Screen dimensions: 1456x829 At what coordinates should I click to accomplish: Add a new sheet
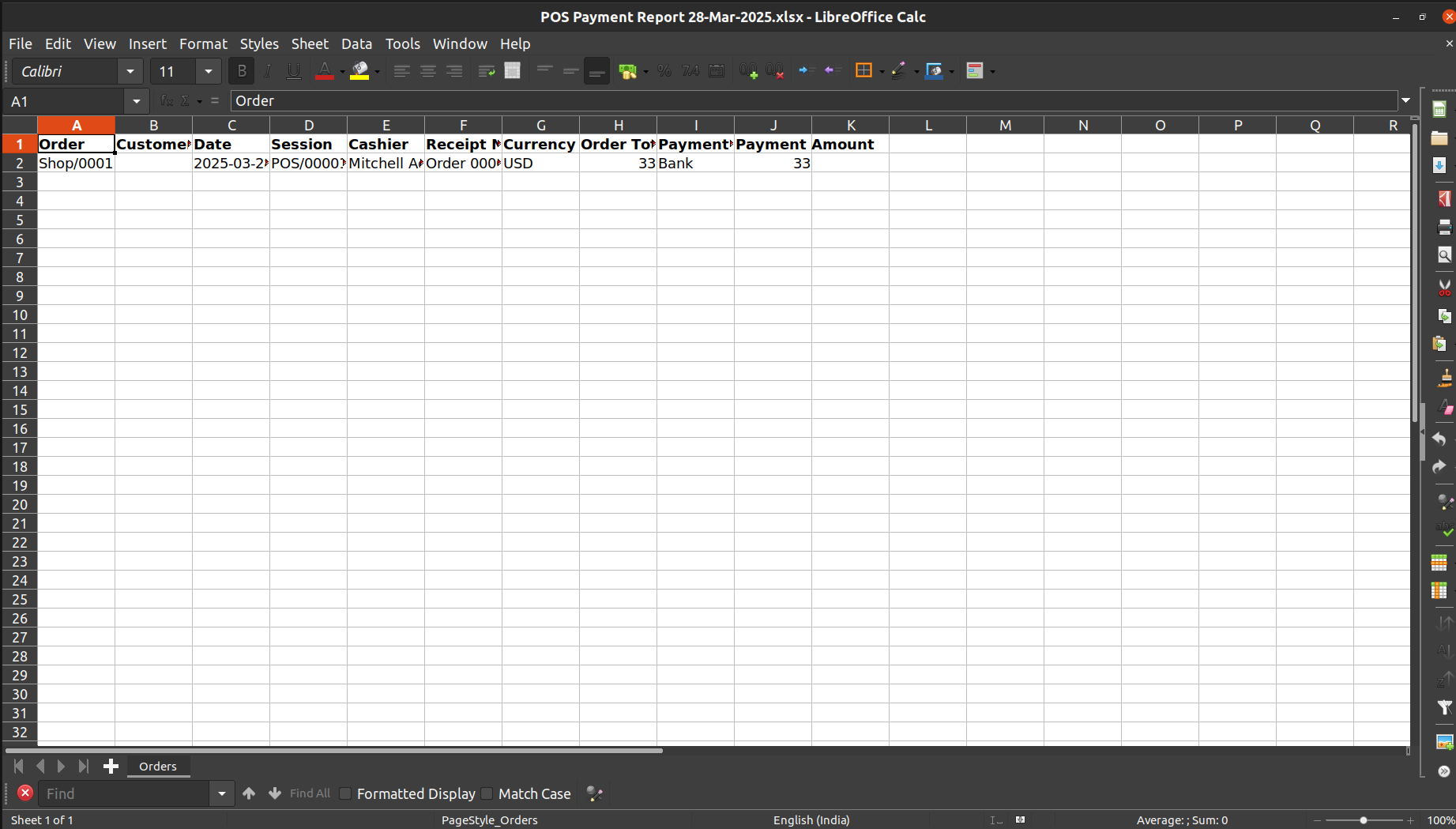tap(111, 766)
